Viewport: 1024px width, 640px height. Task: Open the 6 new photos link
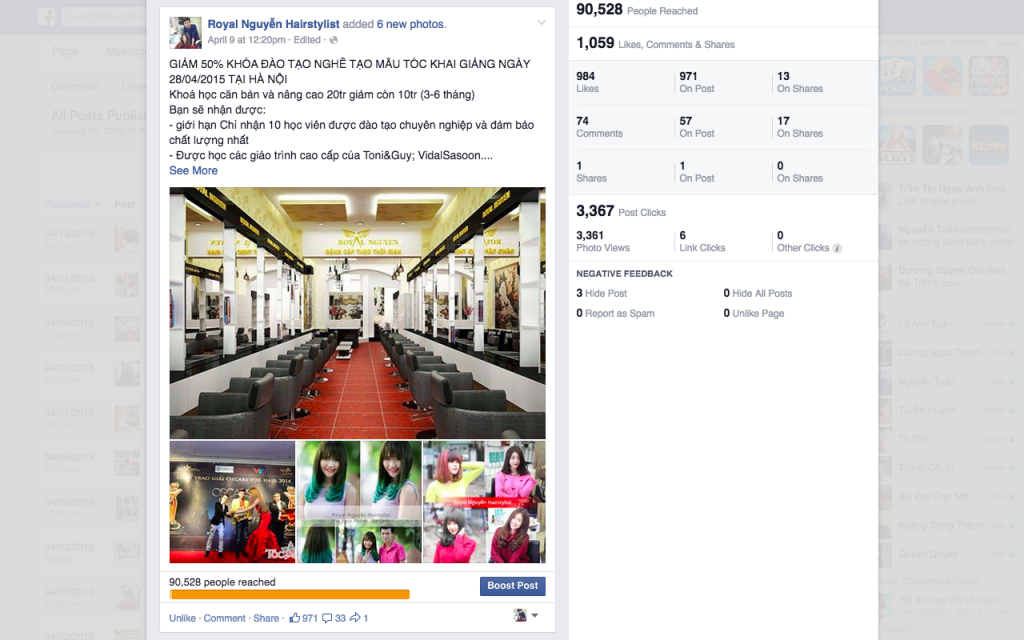click(x=410, y=24)
